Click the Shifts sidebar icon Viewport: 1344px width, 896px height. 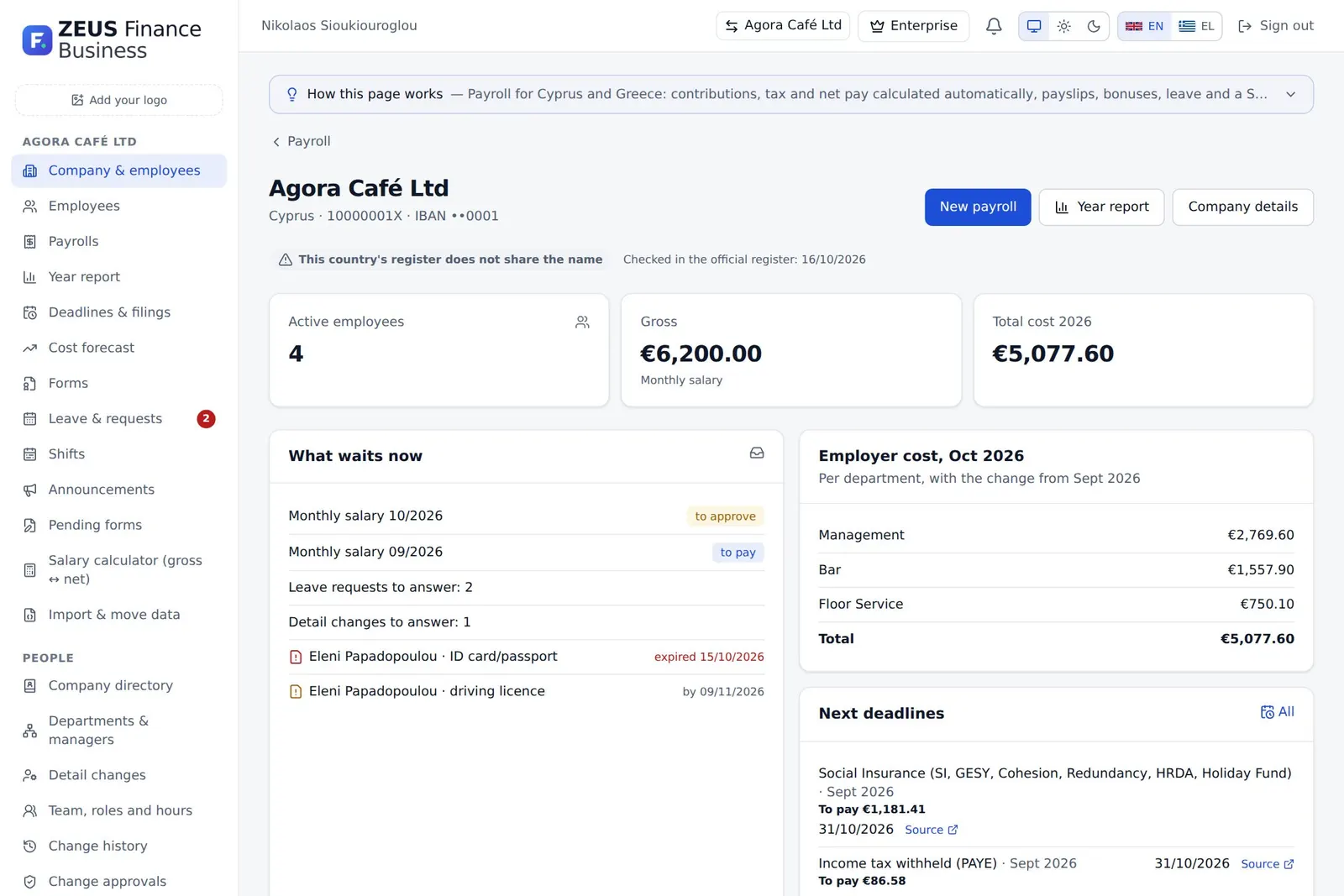tap(30, 454)
